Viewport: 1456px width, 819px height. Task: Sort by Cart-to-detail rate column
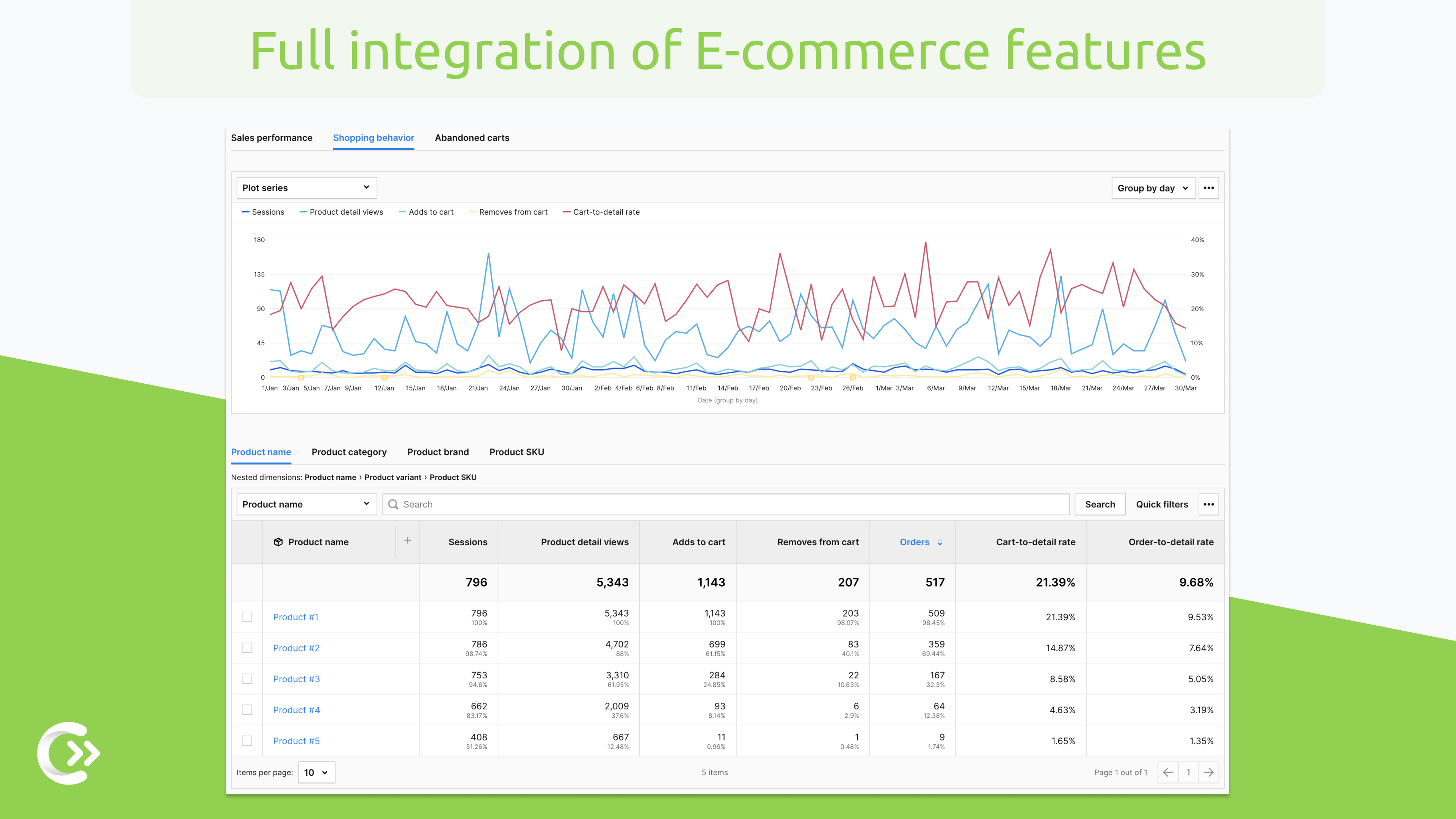(1036, 542)
